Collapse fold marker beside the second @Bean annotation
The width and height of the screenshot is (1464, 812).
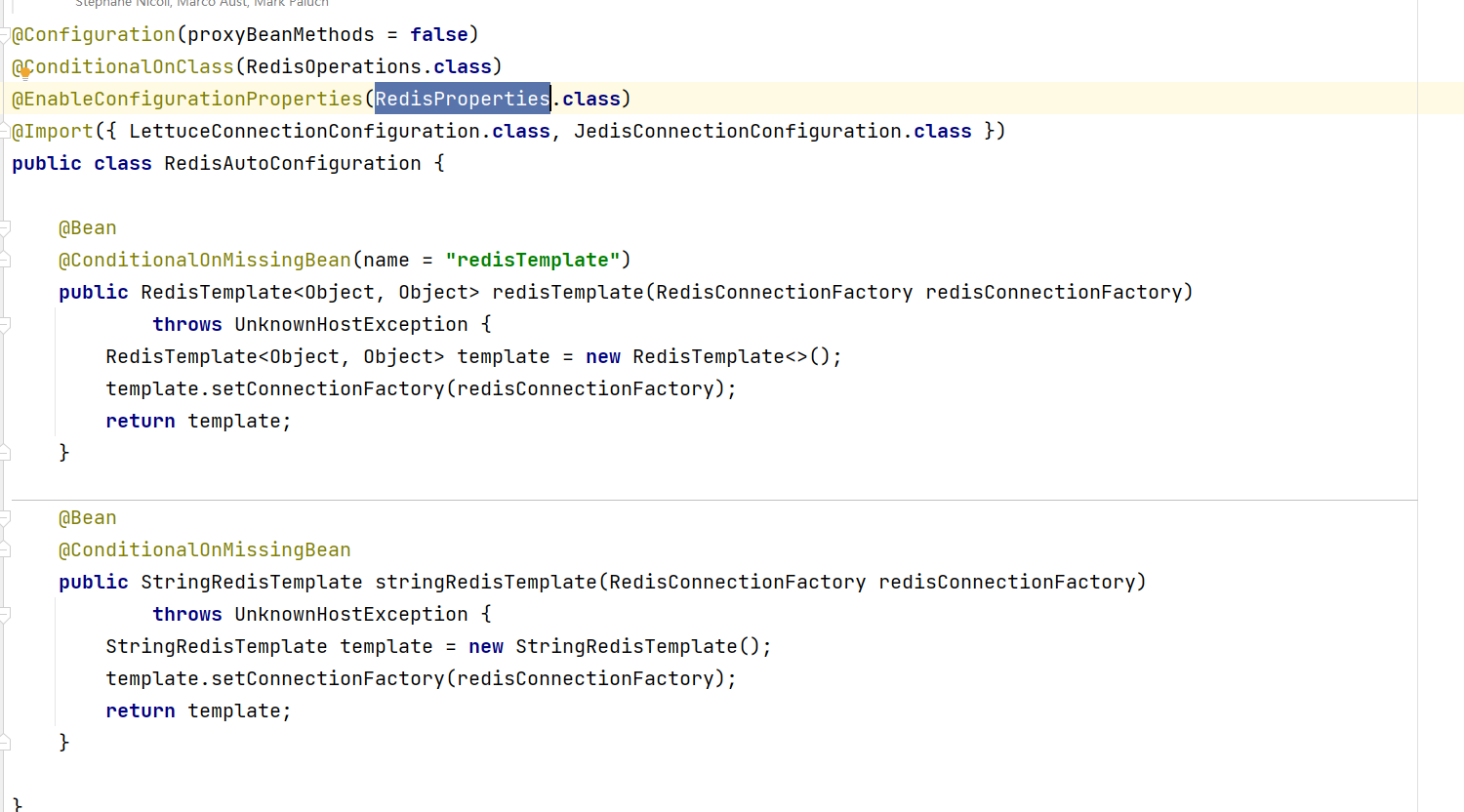[5, 518]
